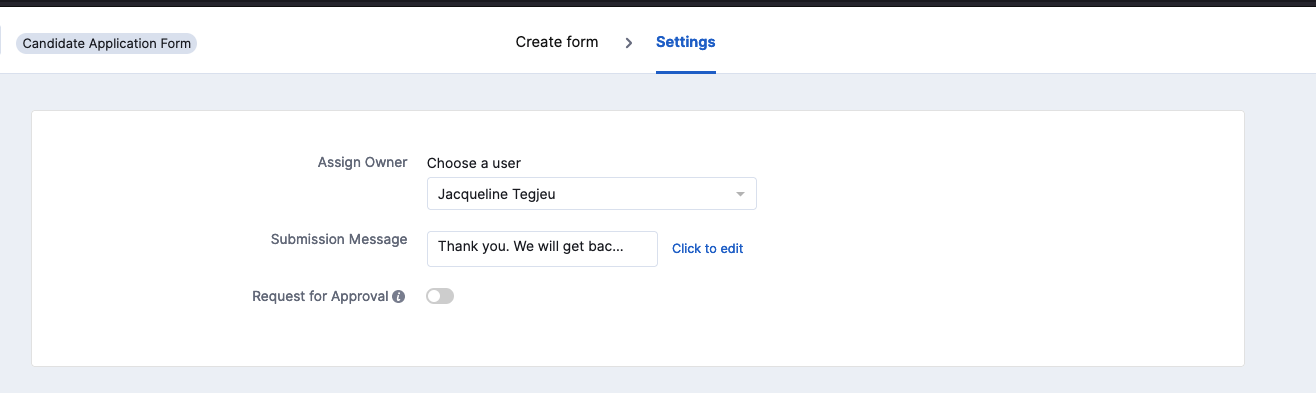Viewport: 1316px width, 393px height.
Task: Select the Settings tab
Action: tap(686, 42)
